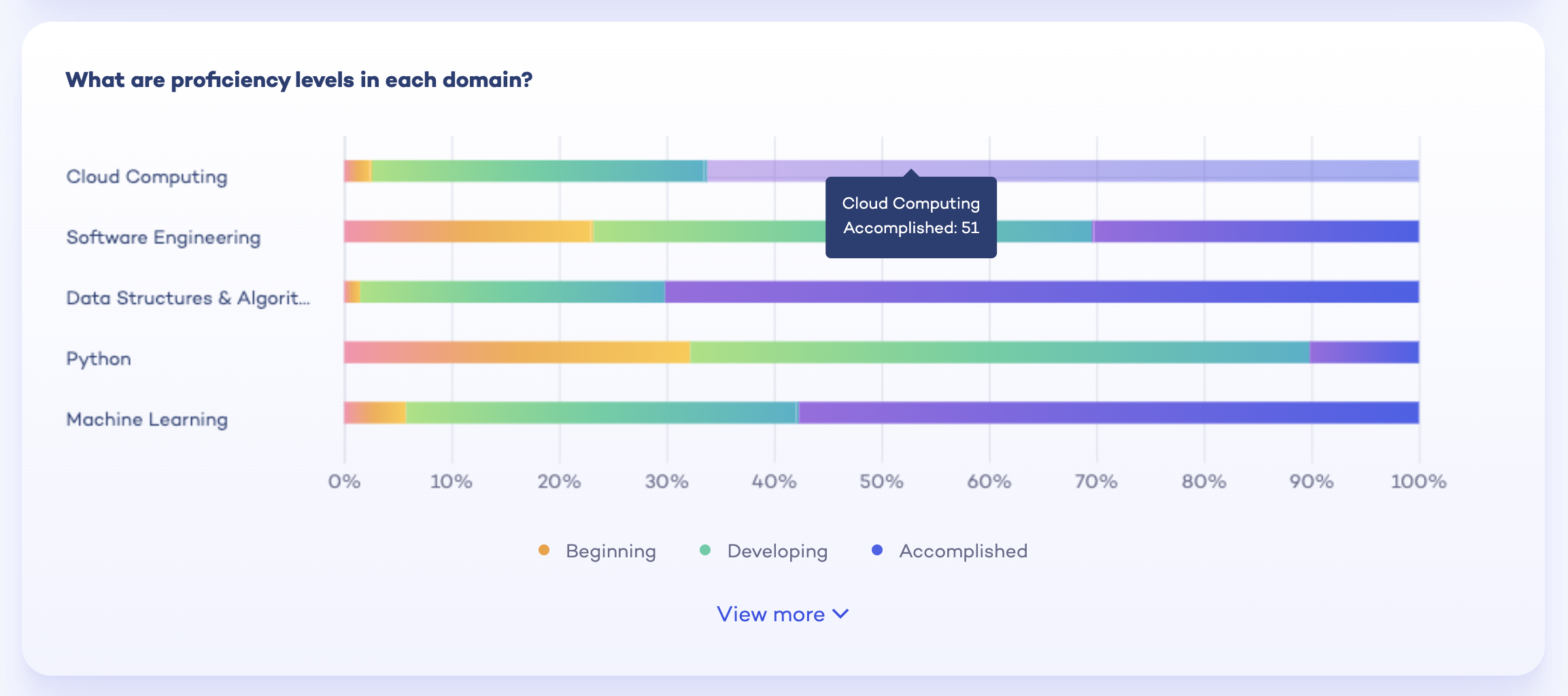
Task: Expand the truncated Data Structures & Algorit... label
Action: [x=188, y=297]
